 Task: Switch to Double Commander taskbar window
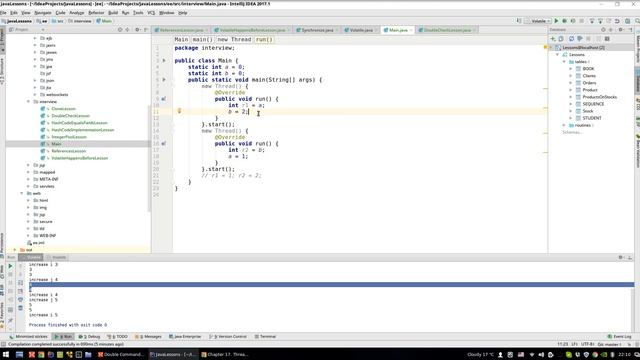click(x=121, y=354)
